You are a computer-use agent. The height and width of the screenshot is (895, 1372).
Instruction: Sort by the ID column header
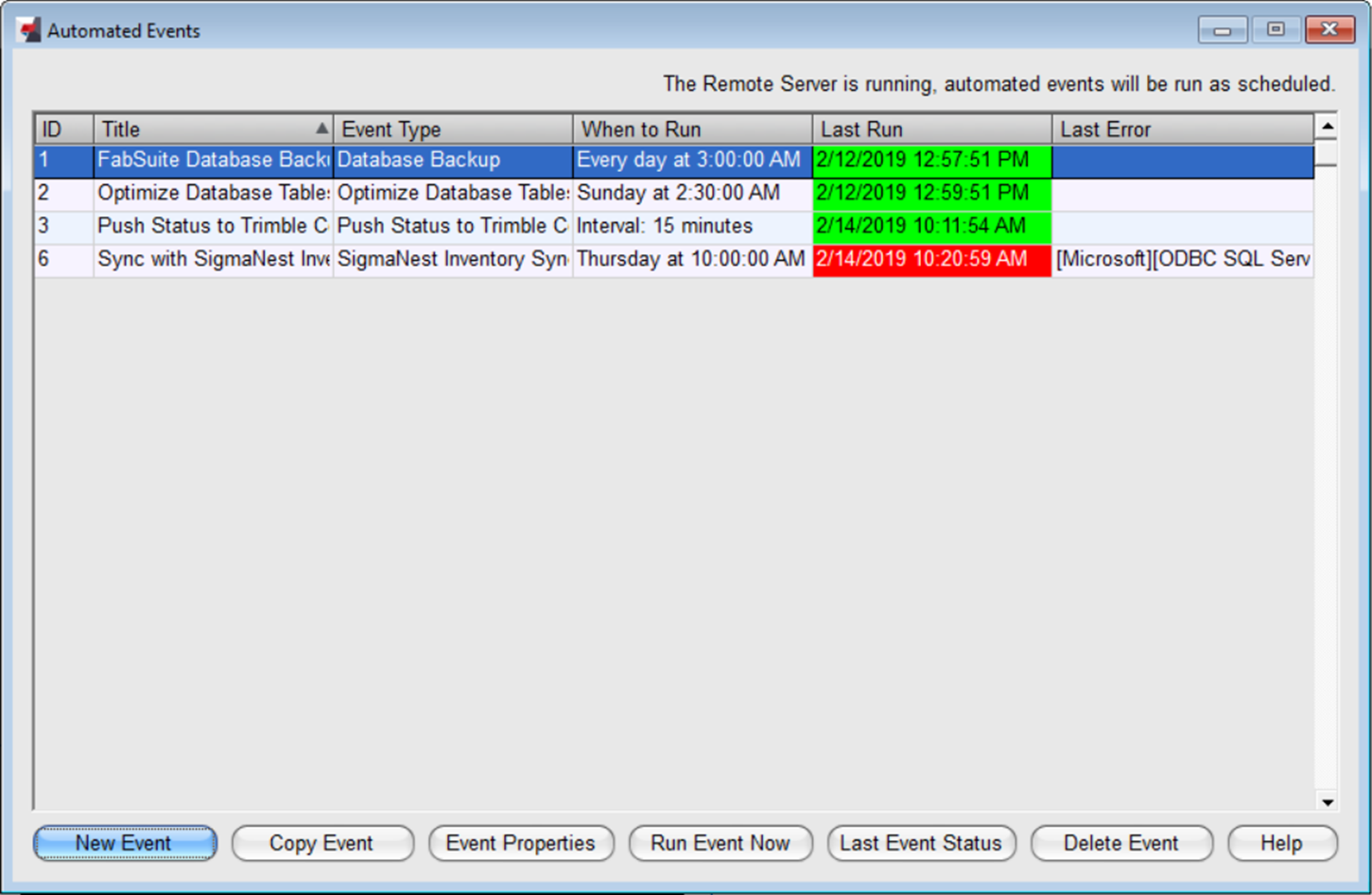[x=63, y=129]
